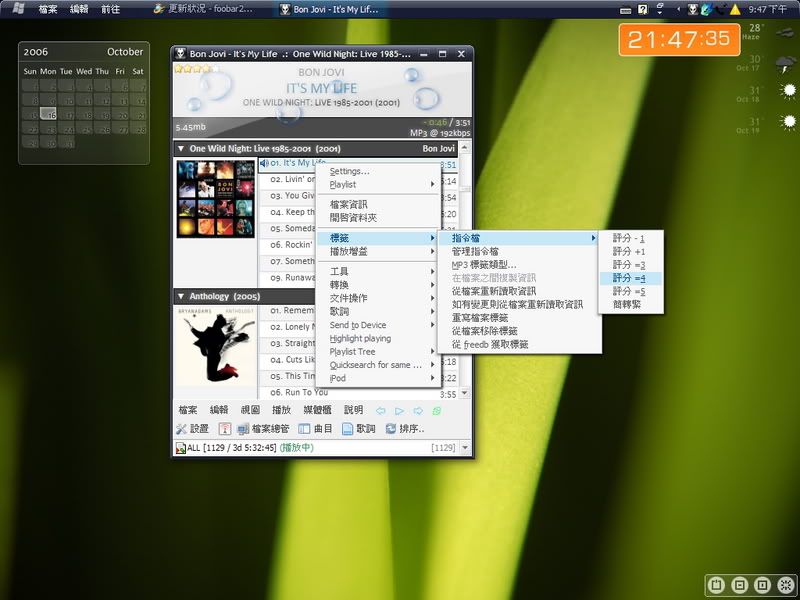Click day 16 in the calendar widget
800x600 pixels.
point(48,114)
